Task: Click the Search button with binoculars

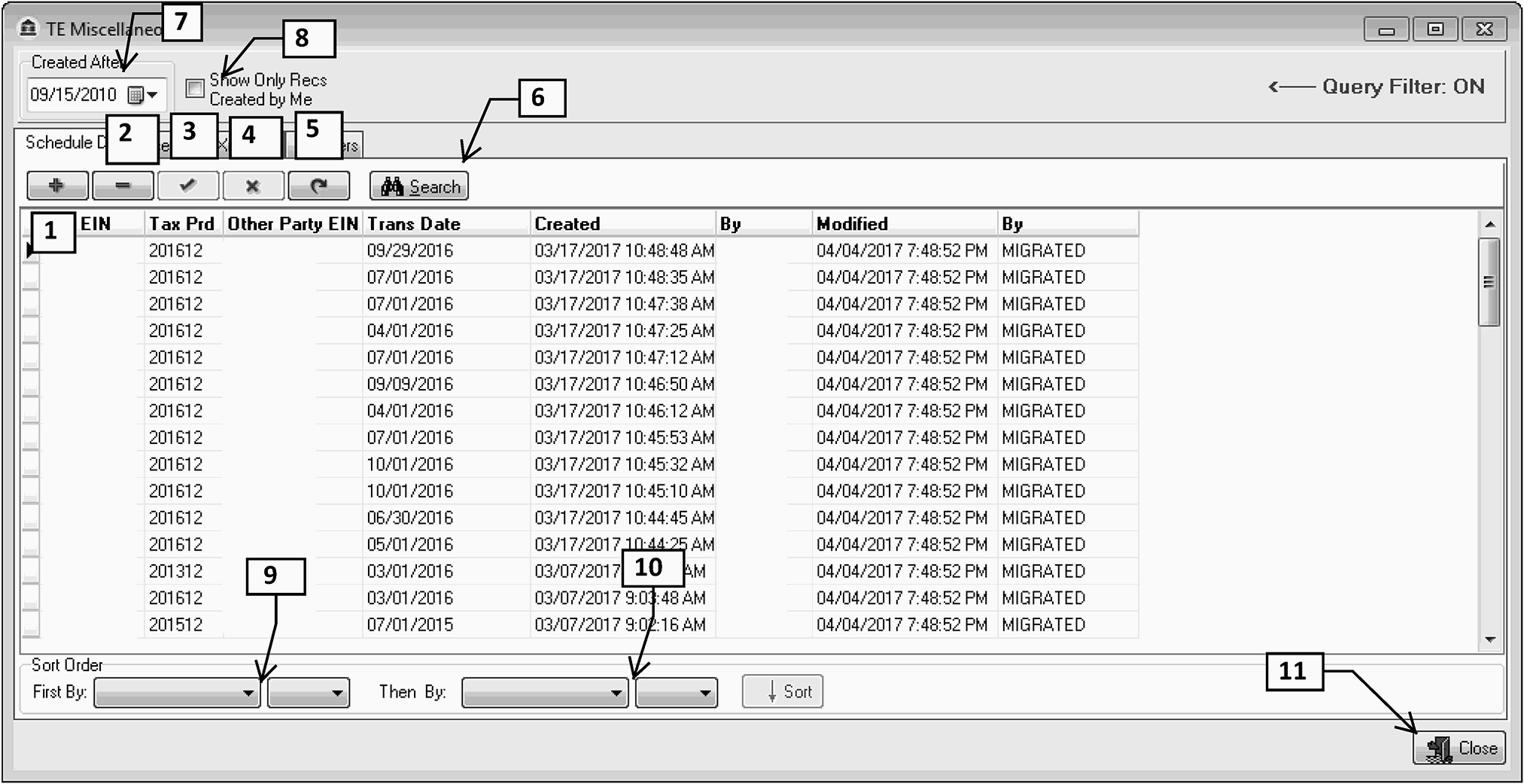Action: [x=419, y=187]
